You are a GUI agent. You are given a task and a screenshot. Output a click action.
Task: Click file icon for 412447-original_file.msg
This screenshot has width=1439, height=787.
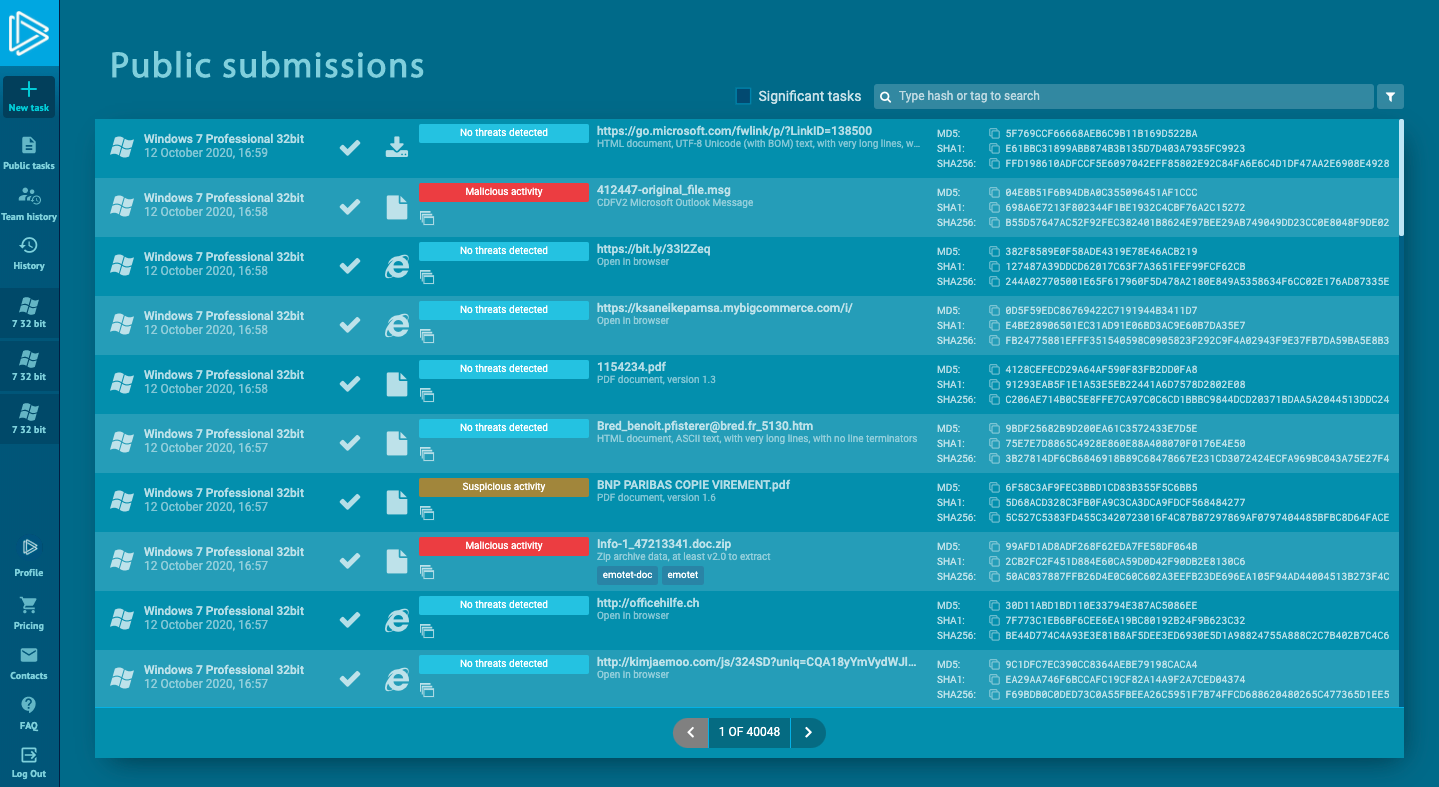coord(397,207)
